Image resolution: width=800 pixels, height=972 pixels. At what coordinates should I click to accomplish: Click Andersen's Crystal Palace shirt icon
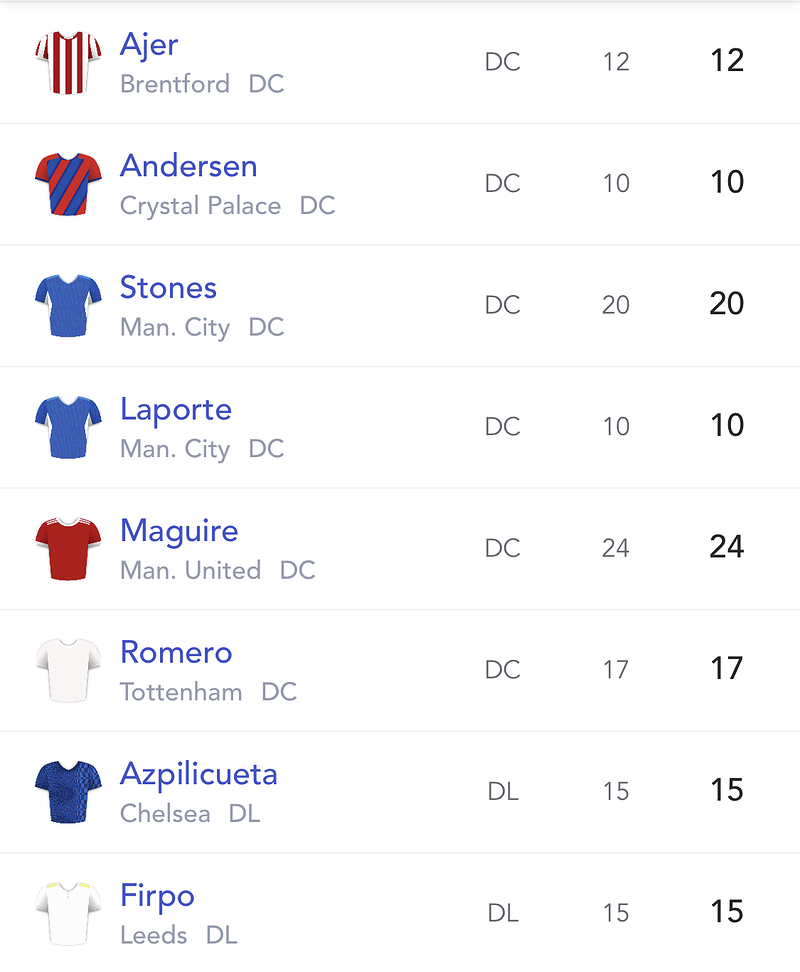coord(68,183)
